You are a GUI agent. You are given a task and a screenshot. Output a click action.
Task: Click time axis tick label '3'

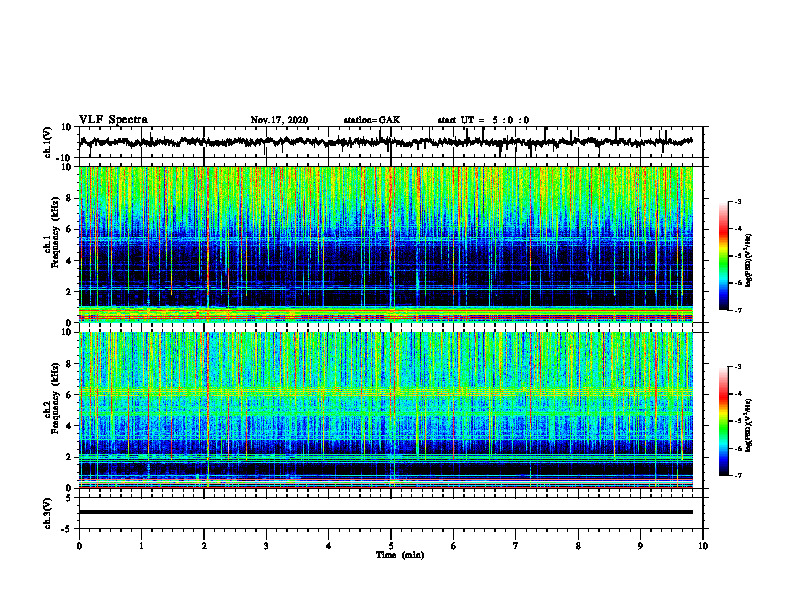[266, 546]
